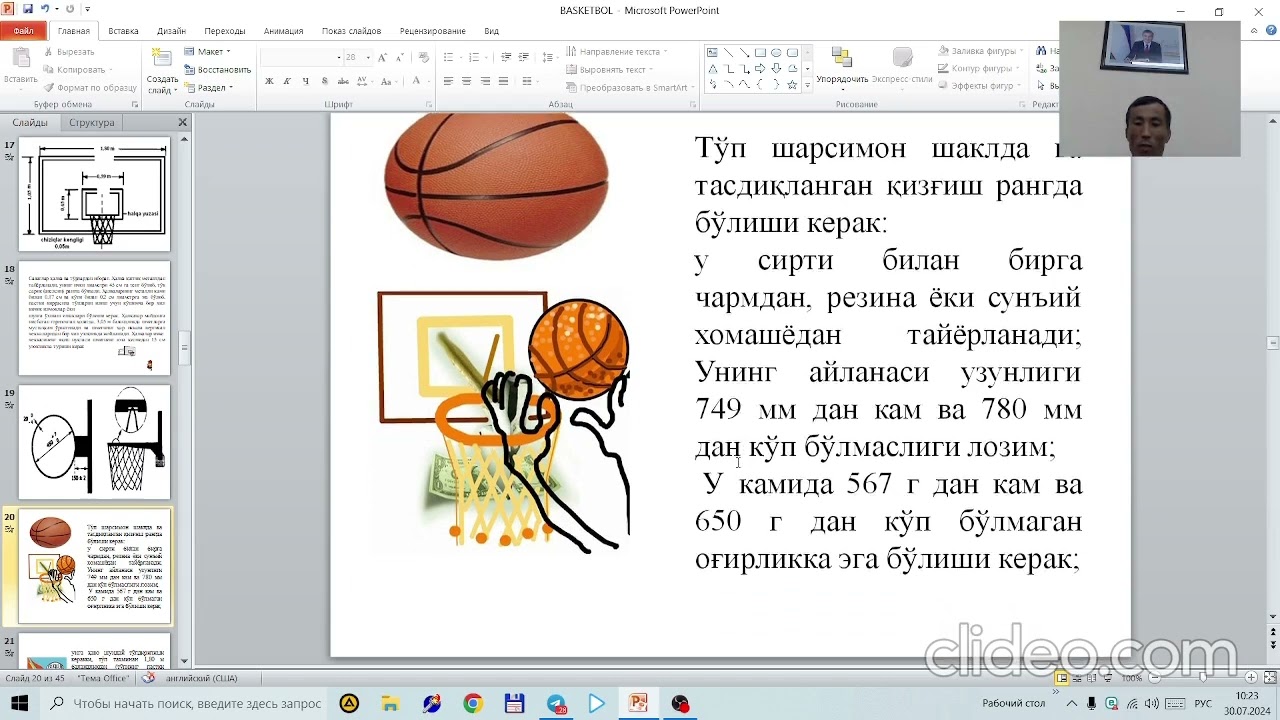
Task: Open File Explorer from the taskbar
Action: (x=390, y=704)
